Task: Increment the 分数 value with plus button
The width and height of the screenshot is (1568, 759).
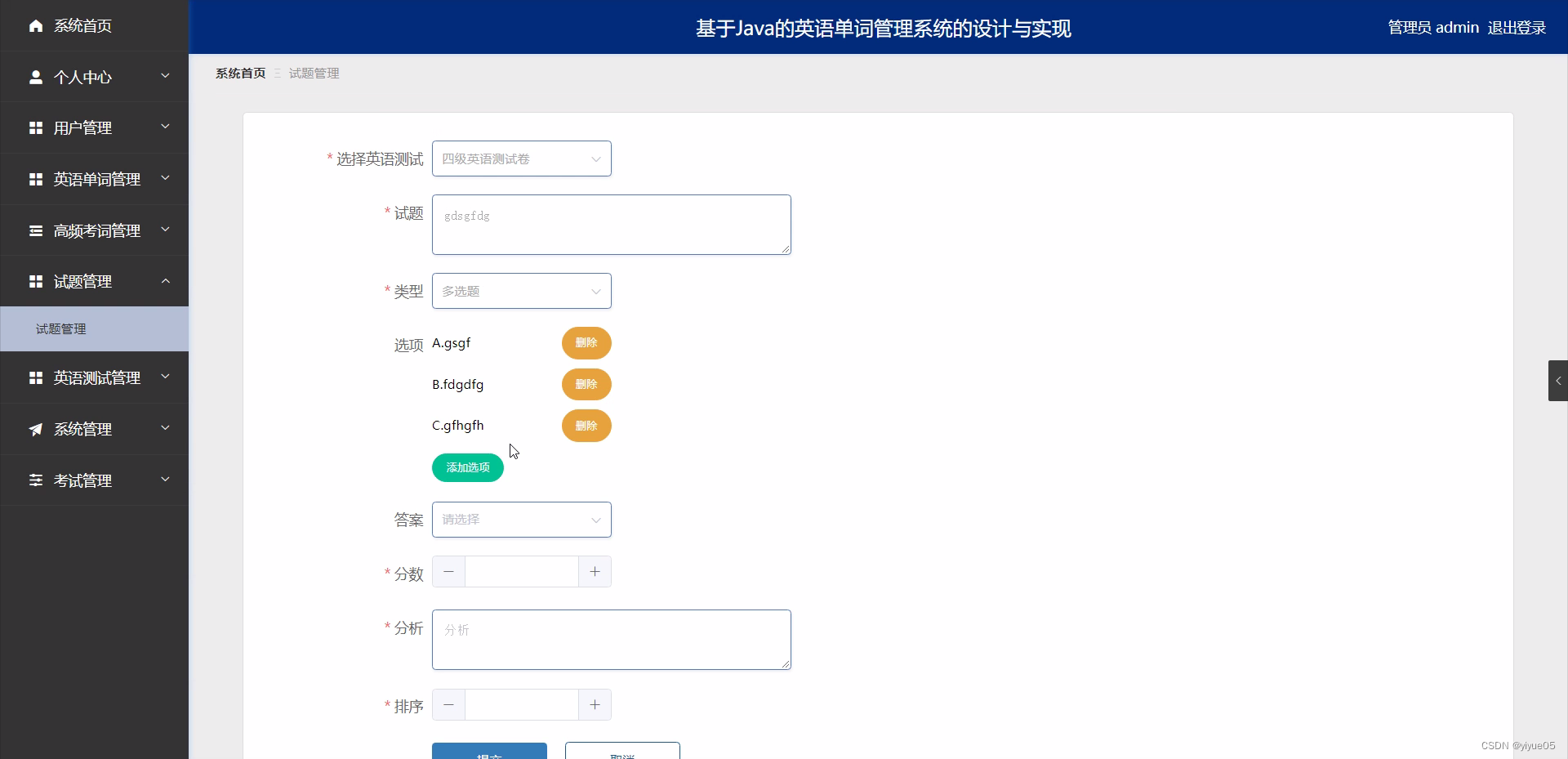Action: pos(594,571)
